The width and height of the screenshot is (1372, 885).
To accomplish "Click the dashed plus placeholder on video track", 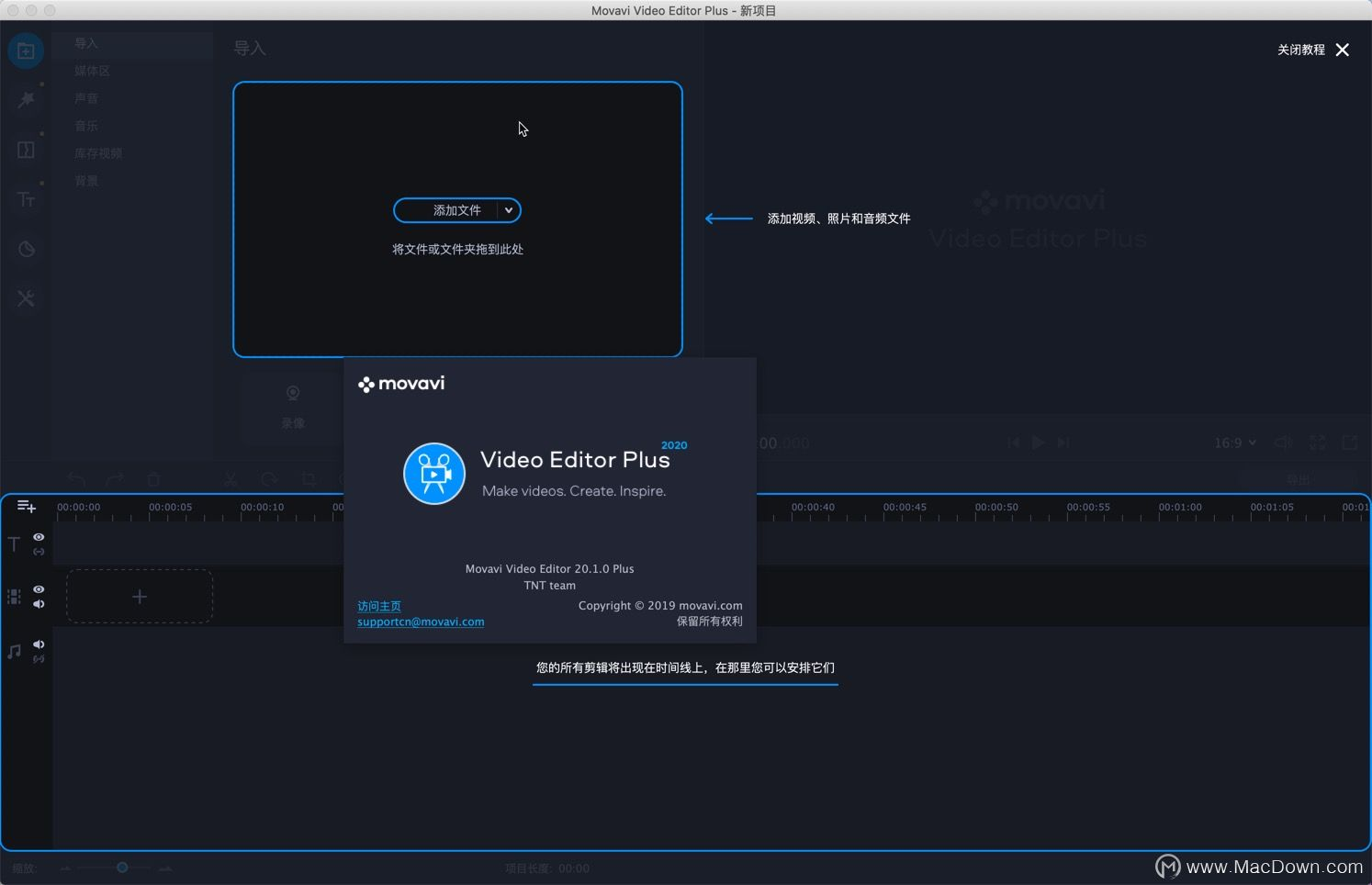I will tap(140, 597).
